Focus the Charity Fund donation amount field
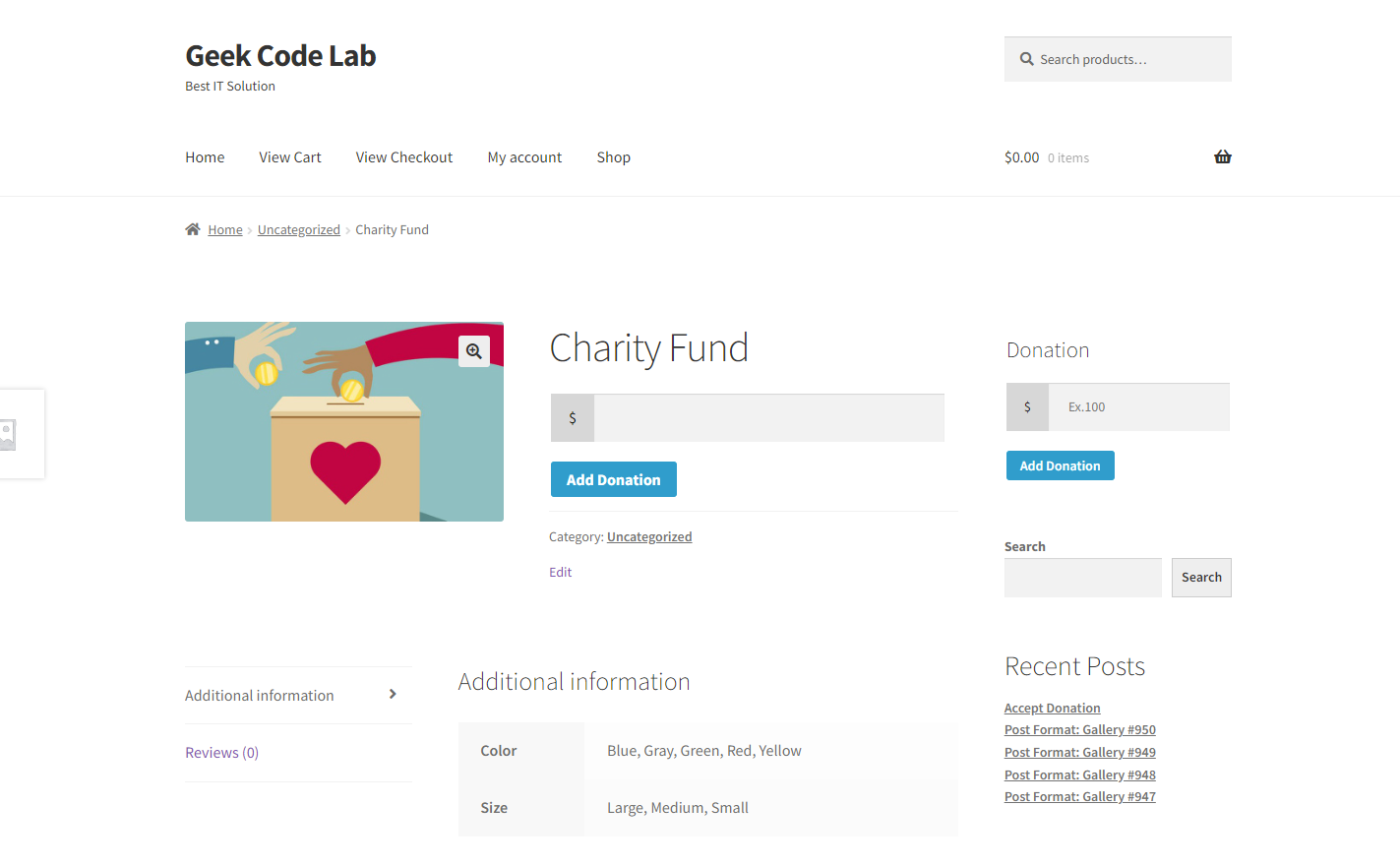The height and width of the screenshot is (867, 1400). 769,418
